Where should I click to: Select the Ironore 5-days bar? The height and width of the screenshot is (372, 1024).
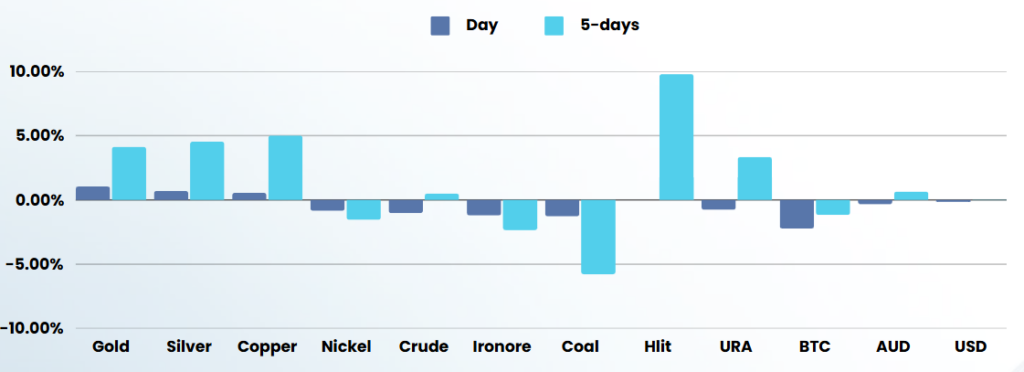pos(520,215)
